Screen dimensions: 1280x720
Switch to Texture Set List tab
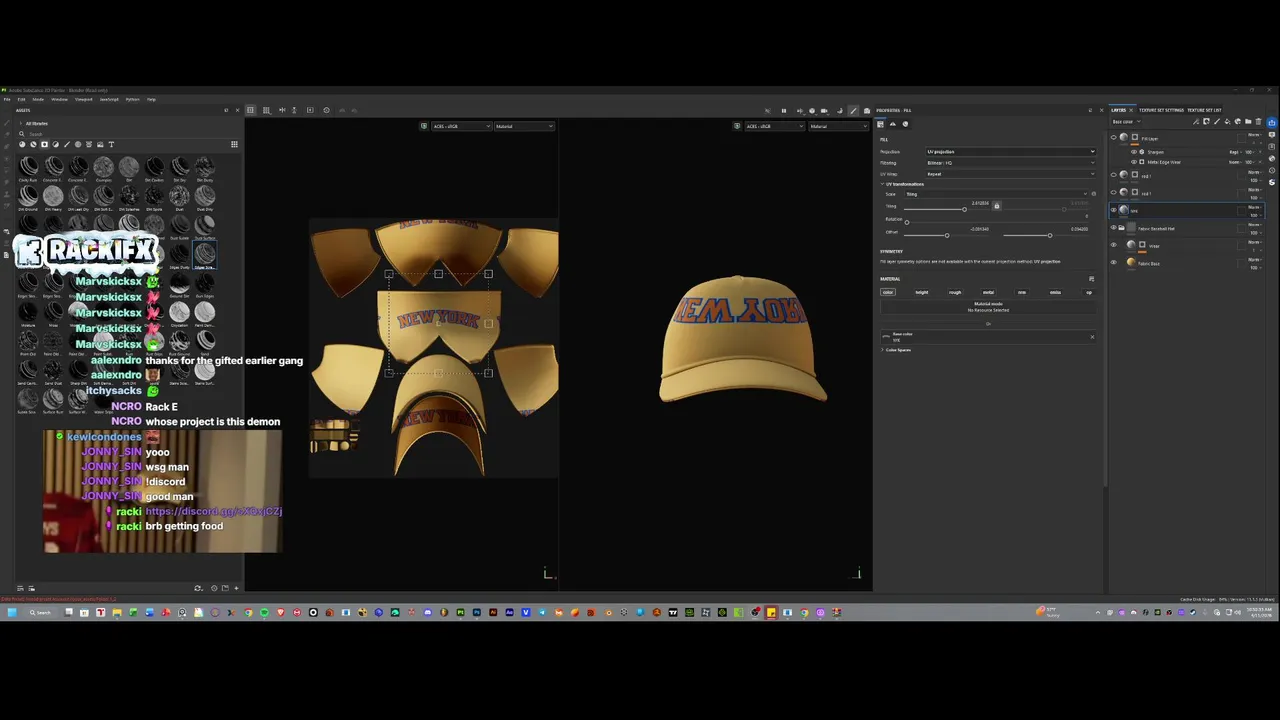1204,110
